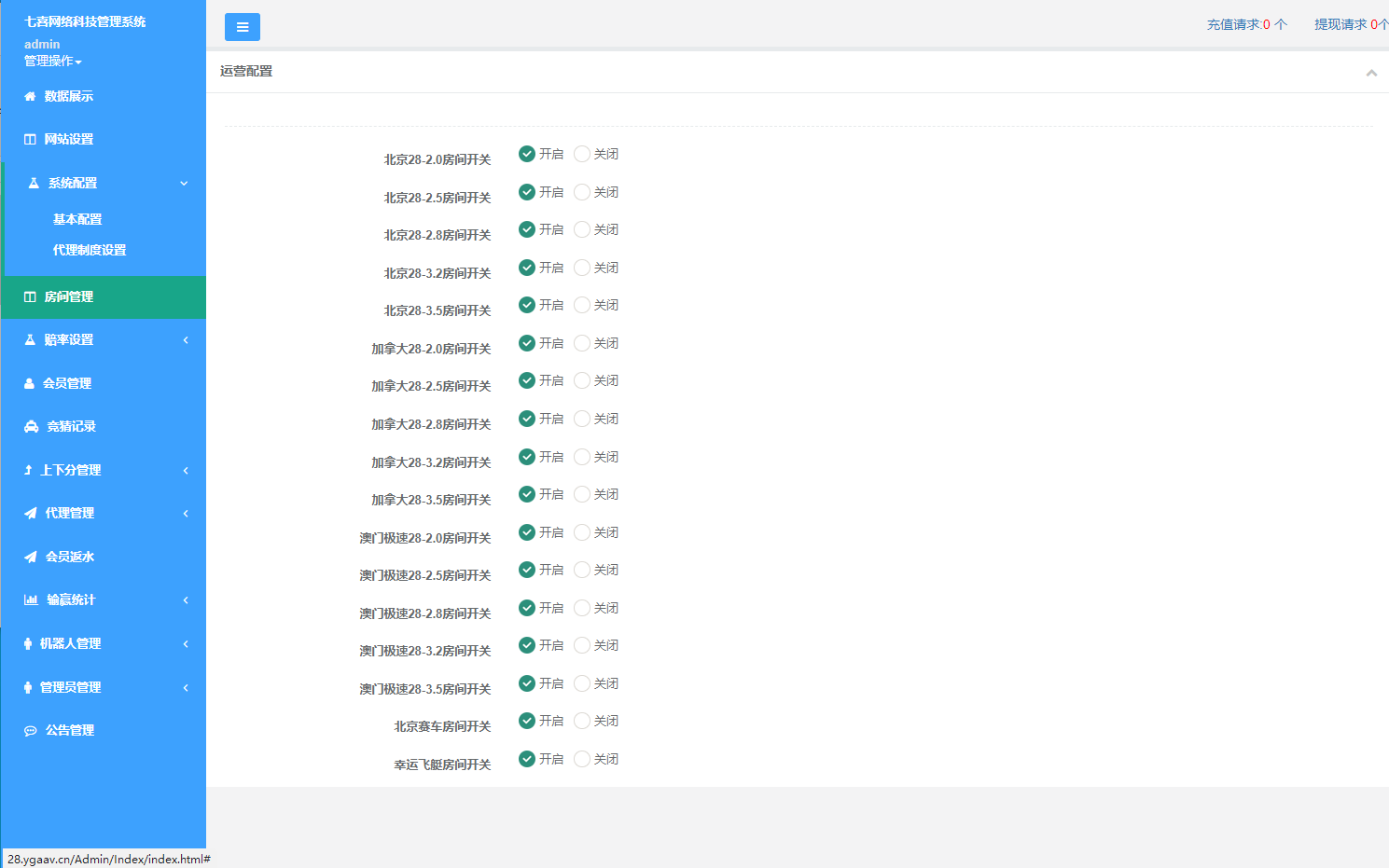Open the 管理操作 dropdown under admin

click(x=53, y=62)
